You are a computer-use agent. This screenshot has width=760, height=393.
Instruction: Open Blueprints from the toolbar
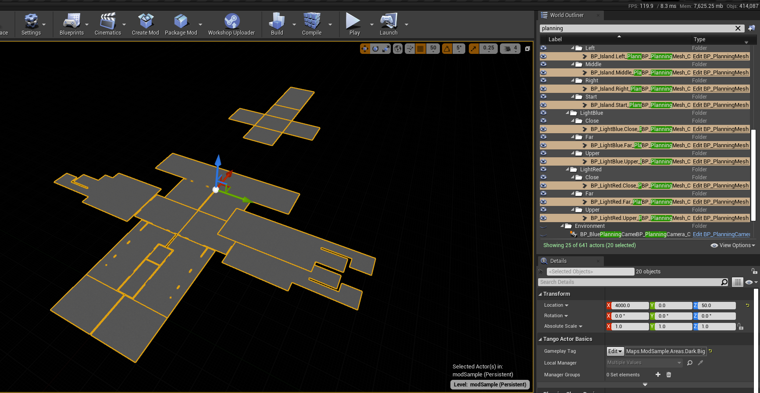point(71,24)
